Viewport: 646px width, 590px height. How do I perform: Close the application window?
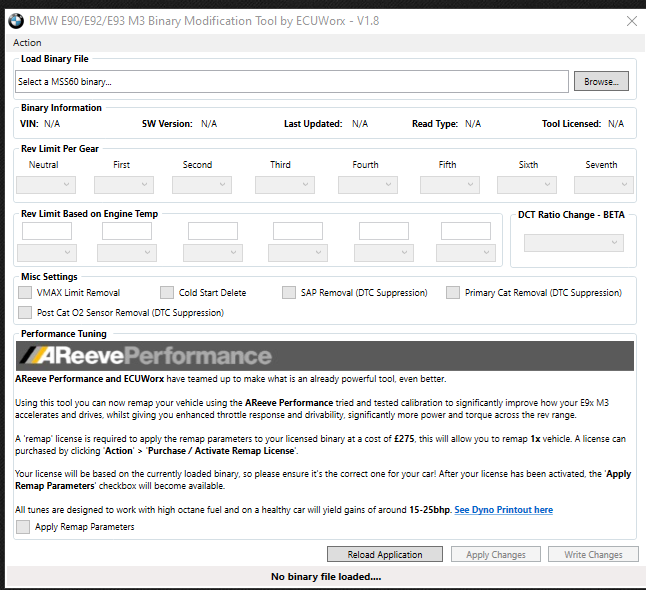(630, 21)
